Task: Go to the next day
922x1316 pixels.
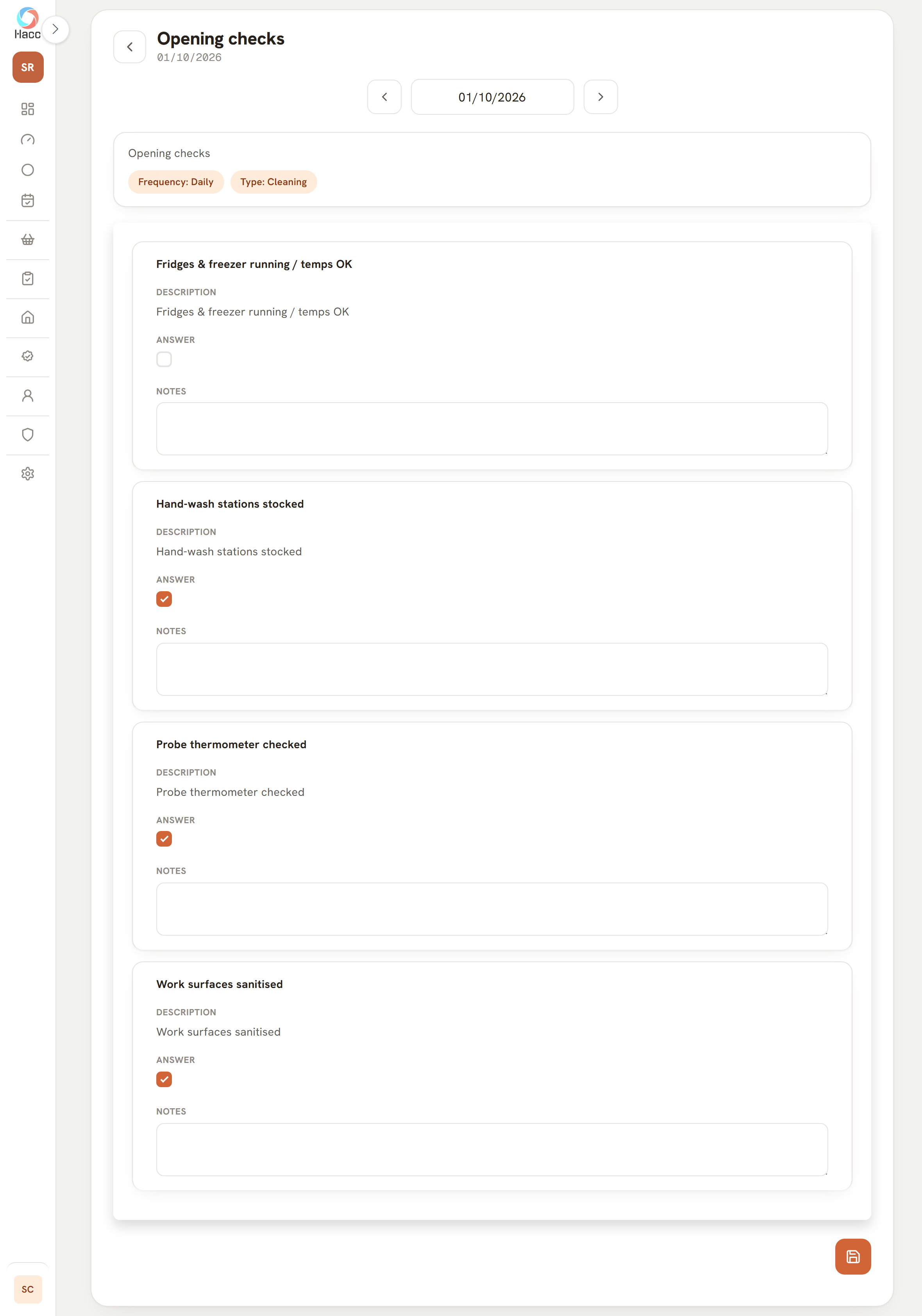Action: click(x=600, y=97)
